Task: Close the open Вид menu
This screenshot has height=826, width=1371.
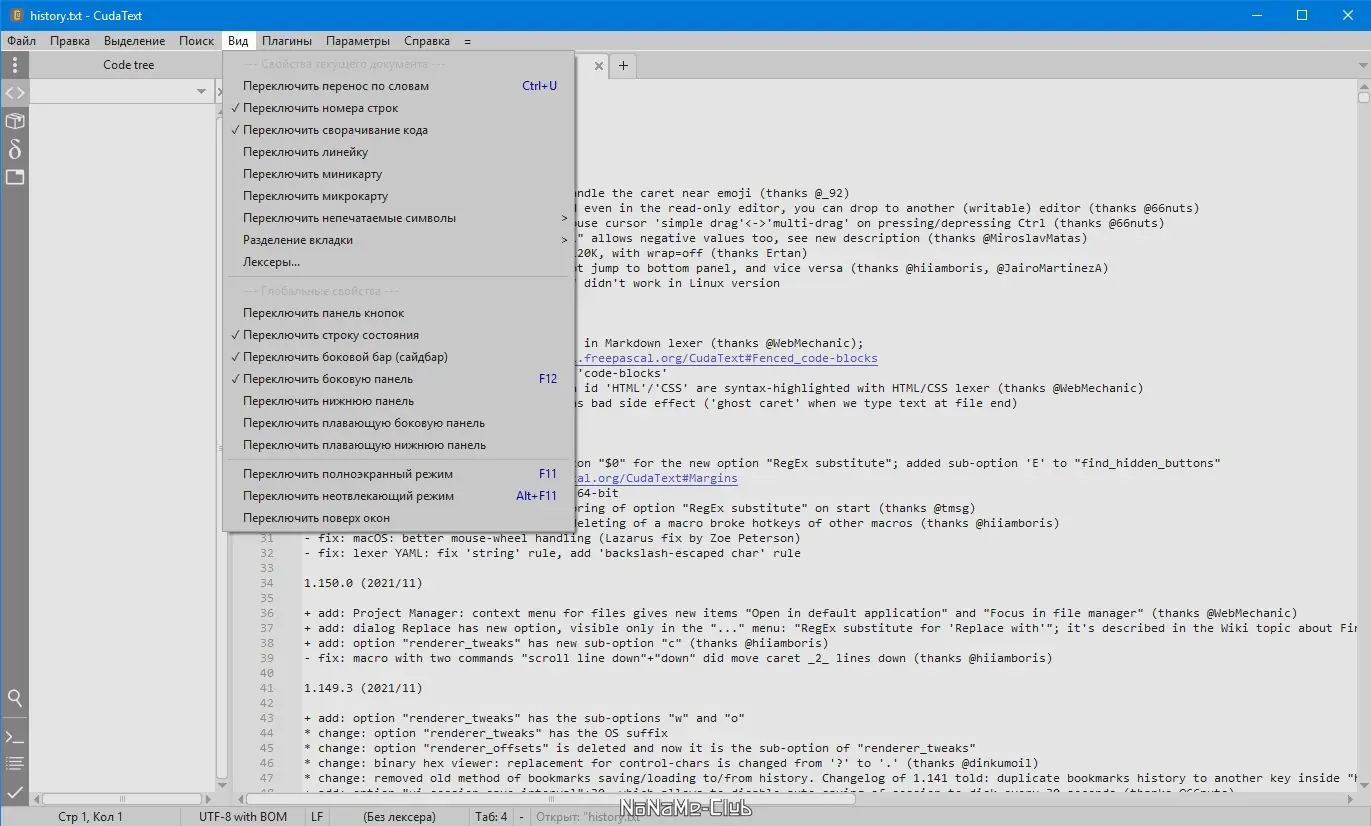Action: click(x=238, y=41)
